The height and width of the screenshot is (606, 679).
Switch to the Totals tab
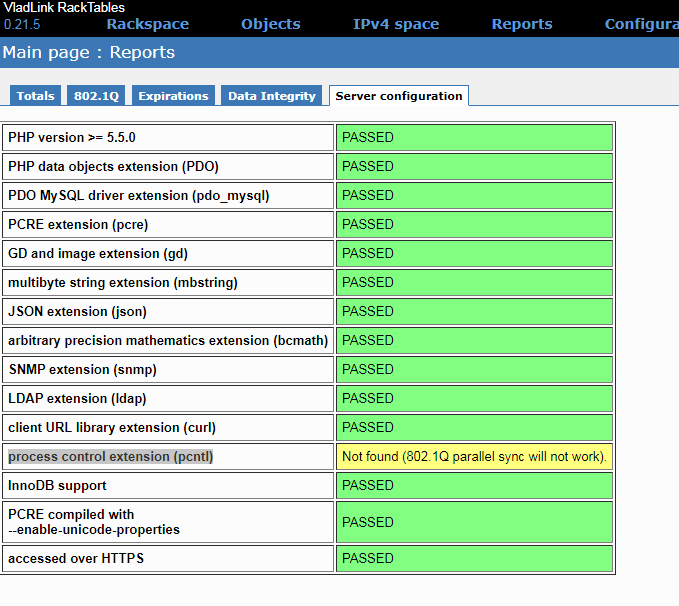click(35, 96)
